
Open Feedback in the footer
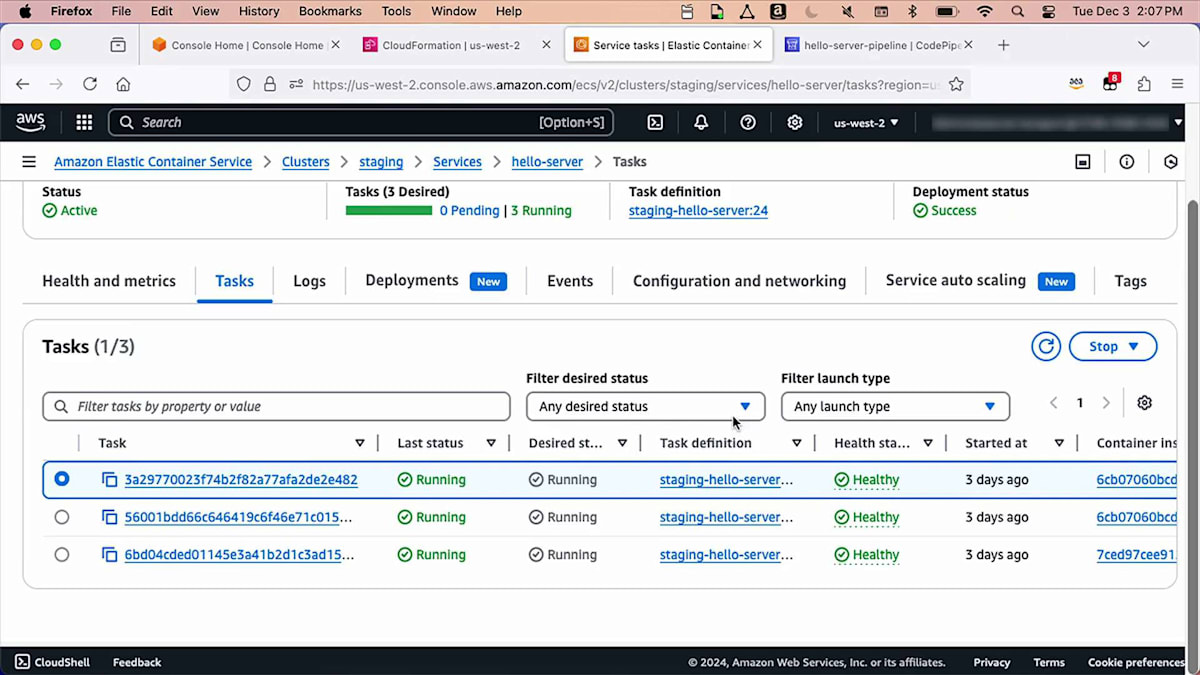coord(137,662)
